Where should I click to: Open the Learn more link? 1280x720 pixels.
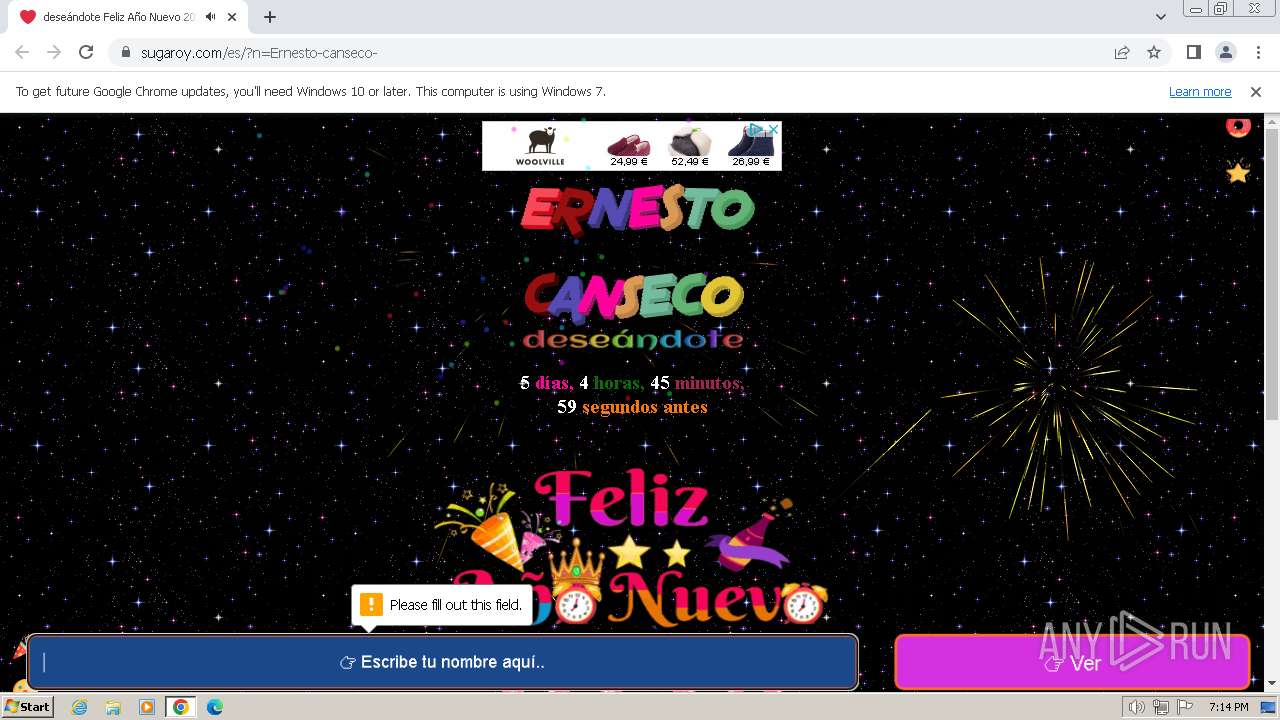pyautogui.click(x=1200, y=91)
